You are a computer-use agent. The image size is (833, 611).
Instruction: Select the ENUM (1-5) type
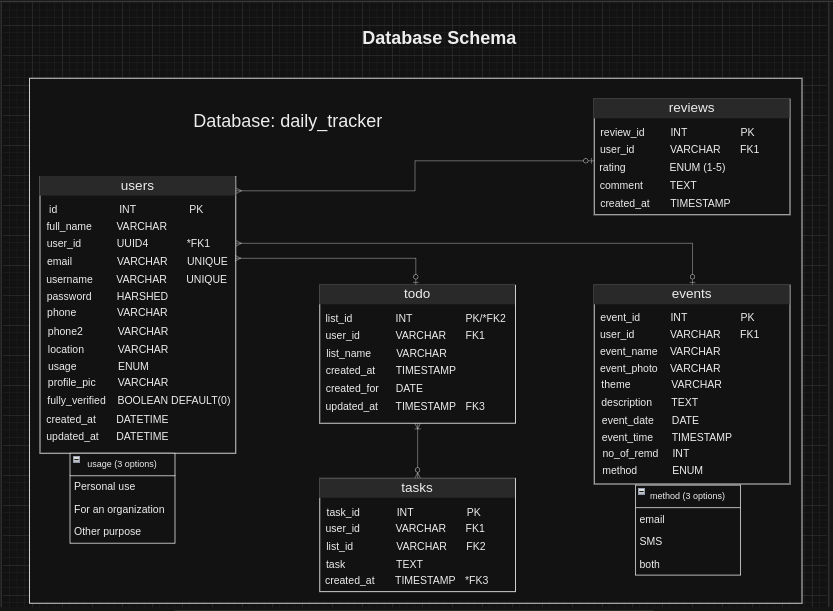click(697, 167)
